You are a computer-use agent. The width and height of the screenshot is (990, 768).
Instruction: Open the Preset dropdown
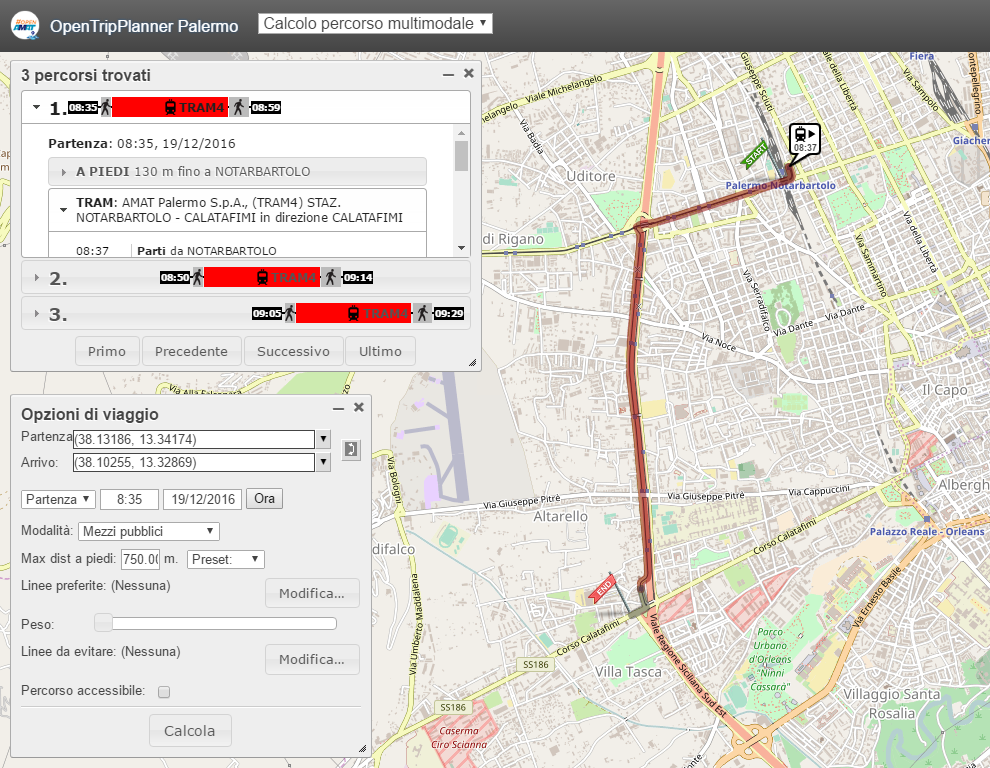click(x=225, y=559)
